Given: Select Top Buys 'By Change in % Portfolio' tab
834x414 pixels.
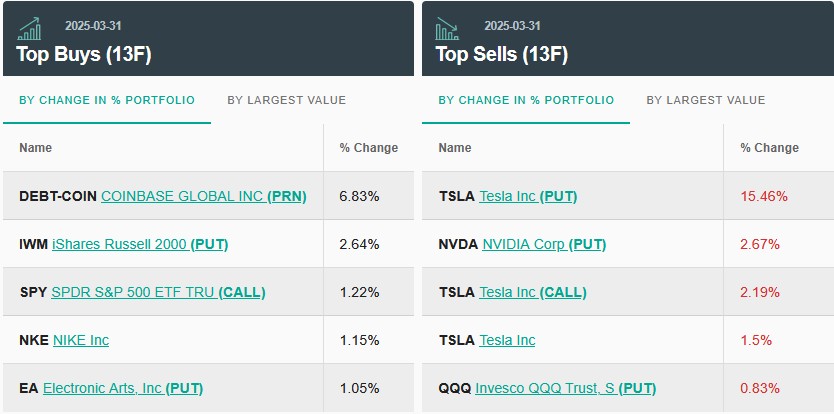Looking at the screenshot, I should (x=107, y=100).
